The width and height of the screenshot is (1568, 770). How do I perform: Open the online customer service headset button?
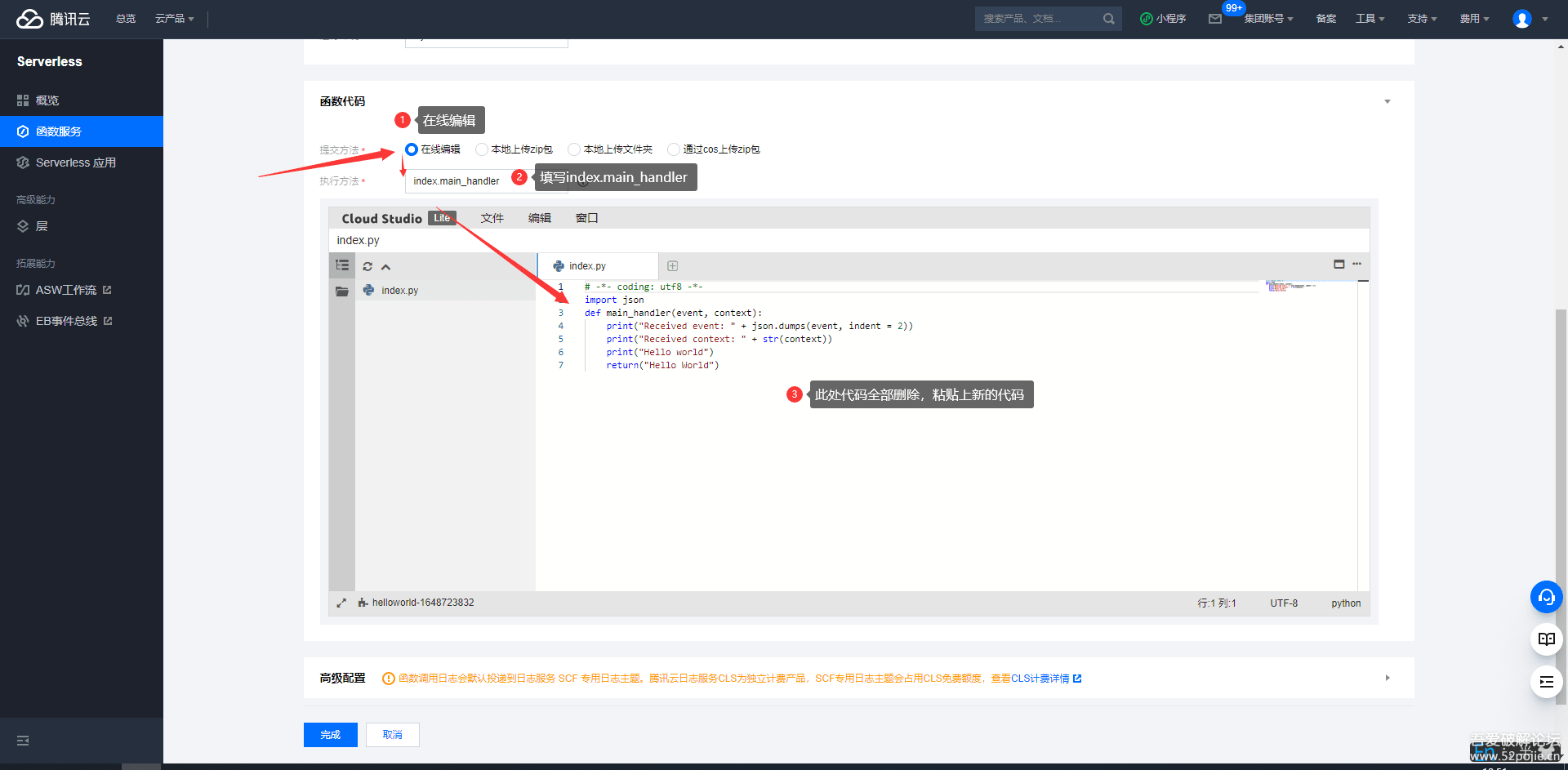[x=1547, y=597]
